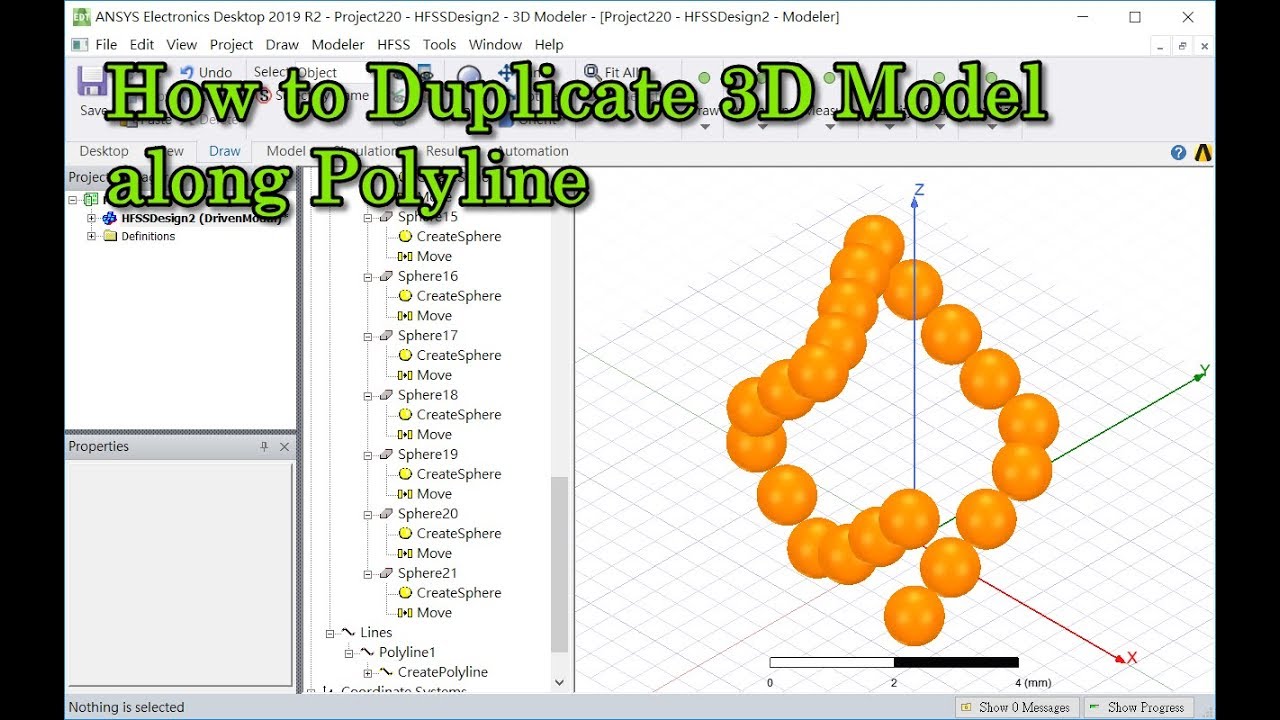Collapse the Sphere18 node

click(x=367, y=396)
